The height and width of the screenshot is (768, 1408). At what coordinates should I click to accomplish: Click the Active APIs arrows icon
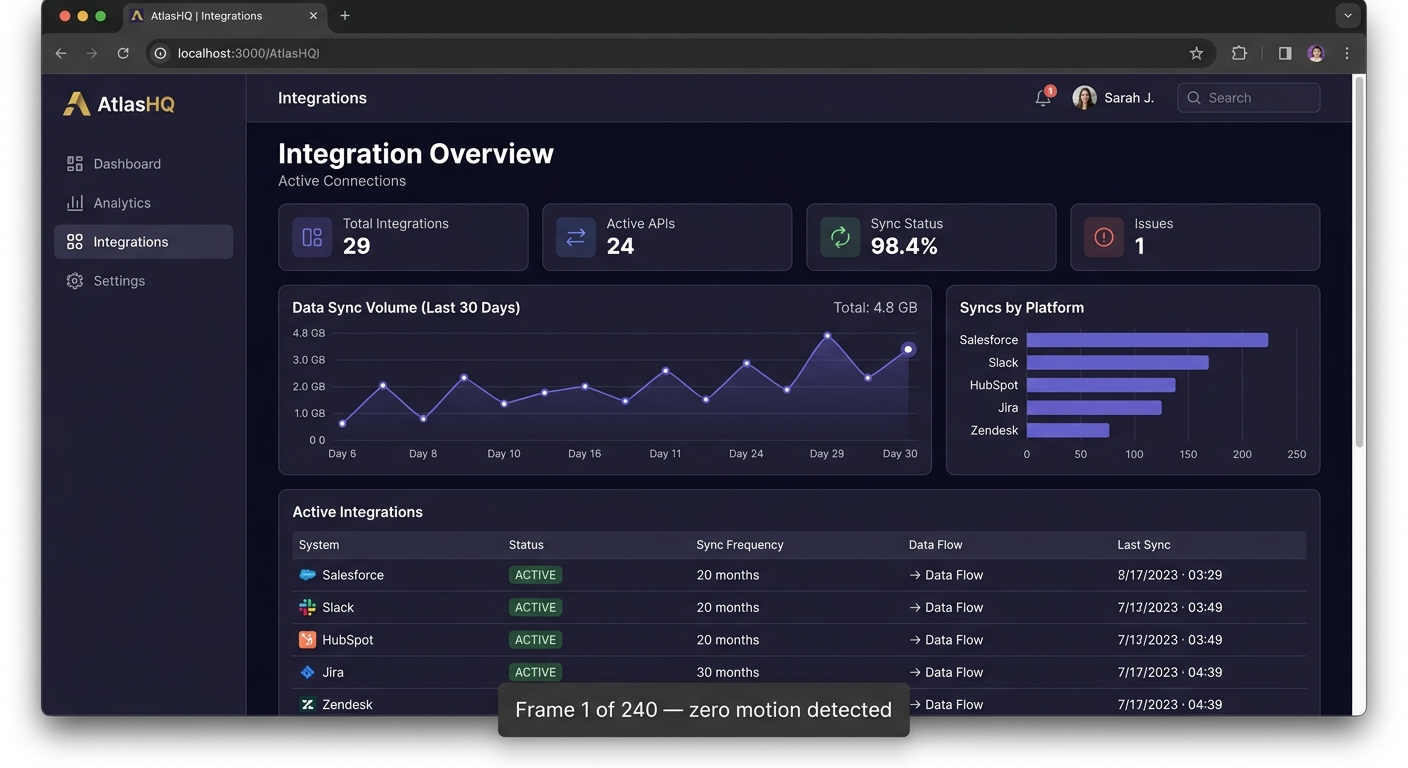pyautogui.click(x=576, y=237)
